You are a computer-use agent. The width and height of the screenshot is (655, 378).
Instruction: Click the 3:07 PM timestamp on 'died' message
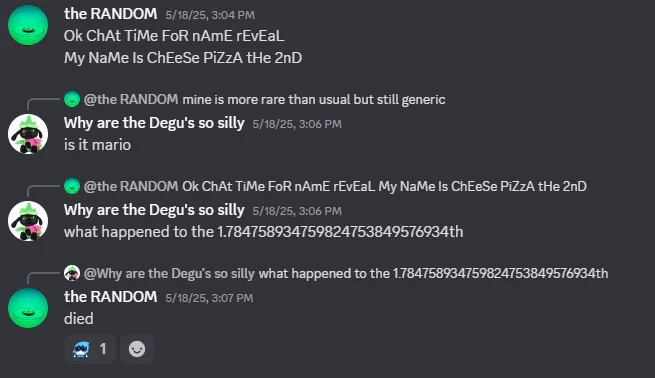point(209,298)
